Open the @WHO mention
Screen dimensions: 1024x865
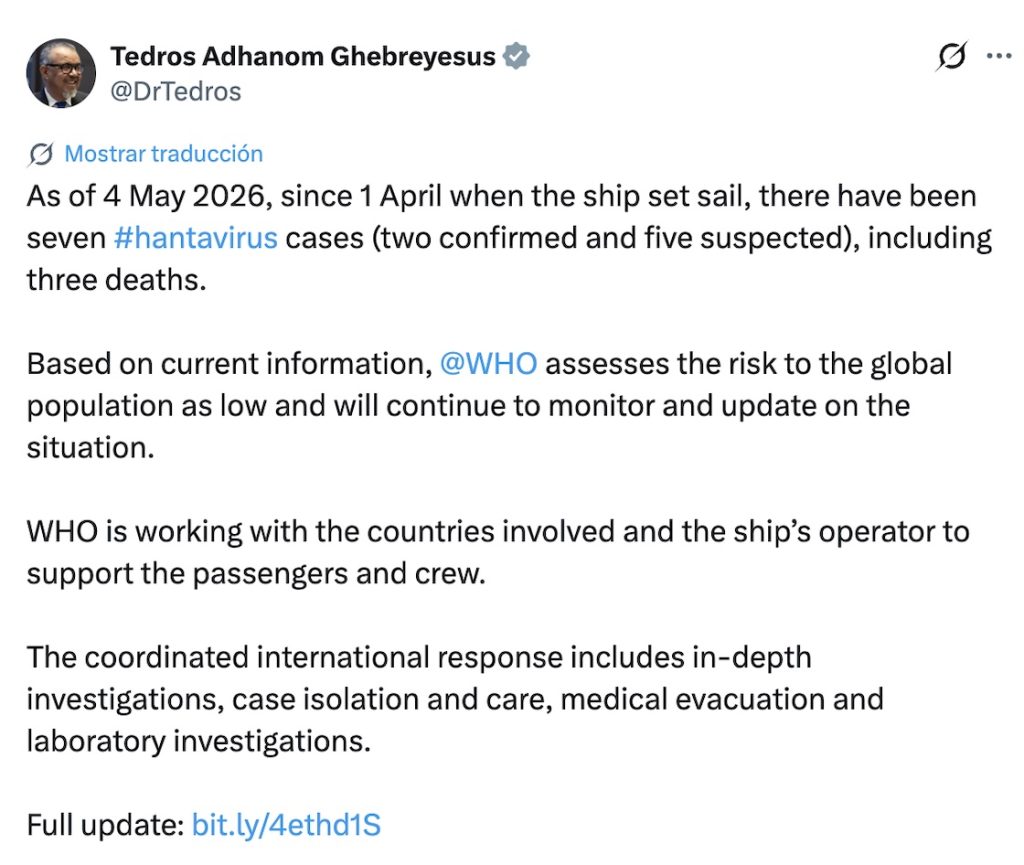[488, 364]
